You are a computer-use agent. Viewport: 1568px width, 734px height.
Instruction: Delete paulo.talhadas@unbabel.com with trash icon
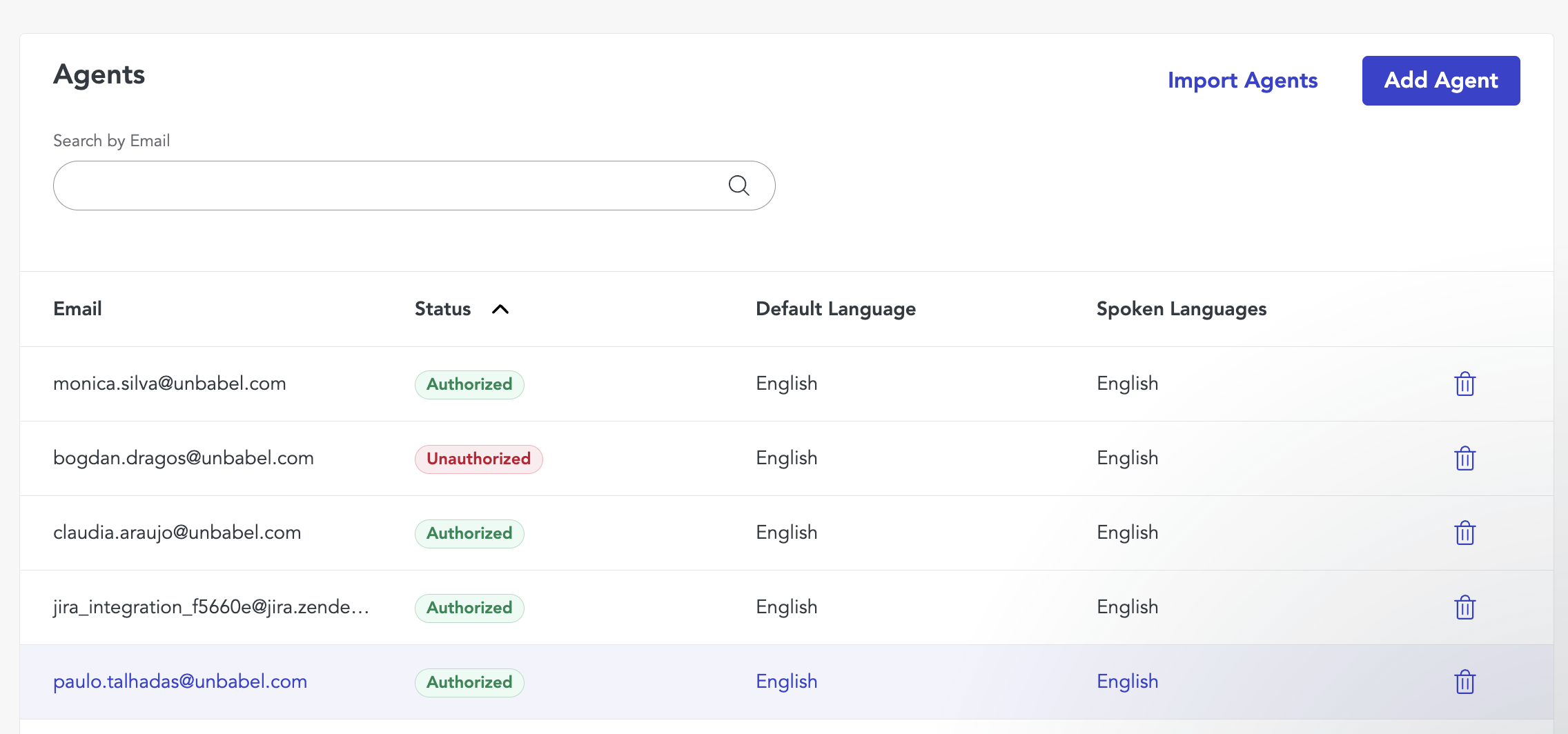click(1464, 682)
